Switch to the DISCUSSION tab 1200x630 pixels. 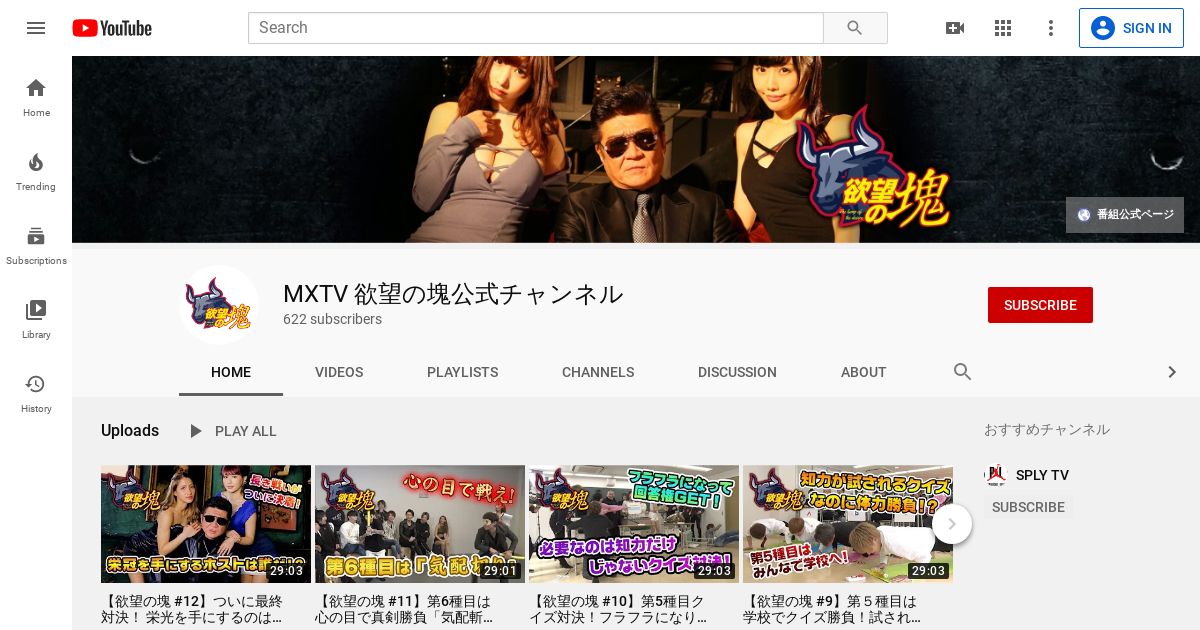[737, 372]
